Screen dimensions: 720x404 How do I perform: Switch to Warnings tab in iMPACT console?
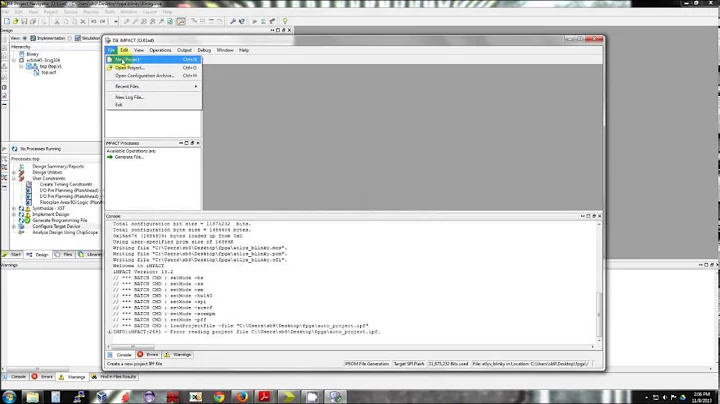point(178,354)
